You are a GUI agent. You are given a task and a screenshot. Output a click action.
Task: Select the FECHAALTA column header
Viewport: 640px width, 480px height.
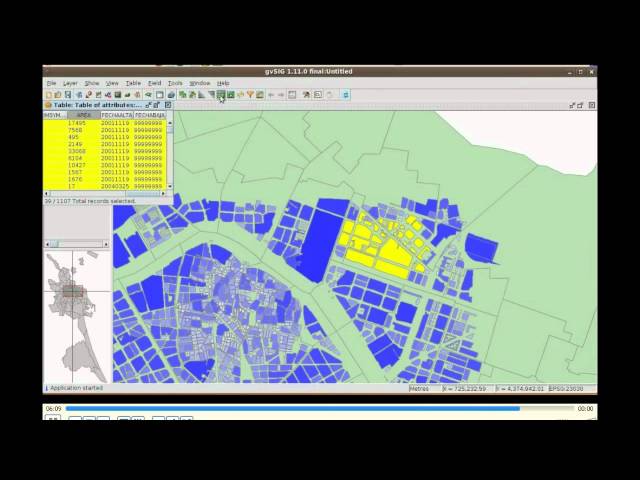click(117, 115)
